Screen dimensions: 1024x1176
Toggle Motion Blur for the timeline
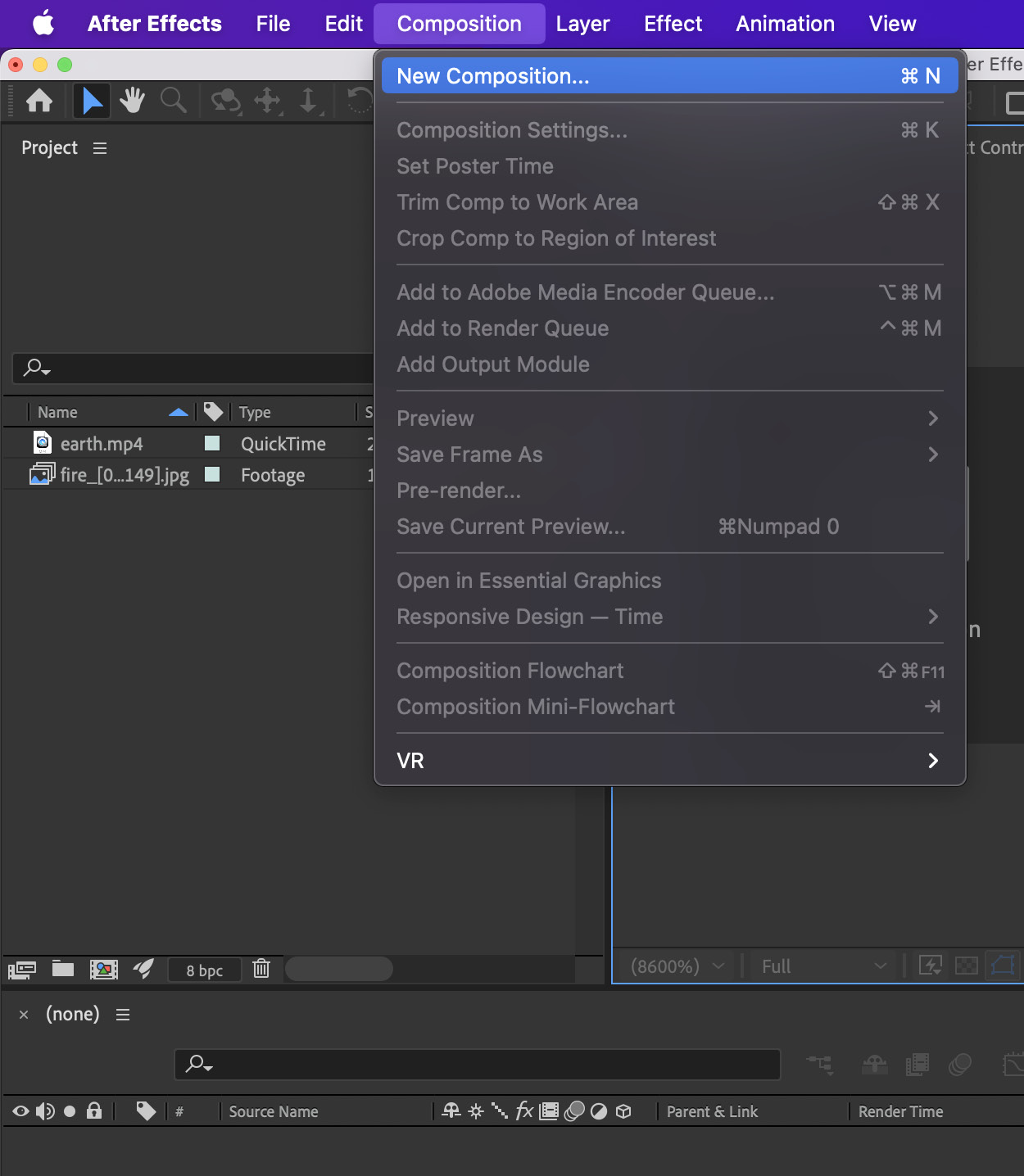coord(960,1065)
